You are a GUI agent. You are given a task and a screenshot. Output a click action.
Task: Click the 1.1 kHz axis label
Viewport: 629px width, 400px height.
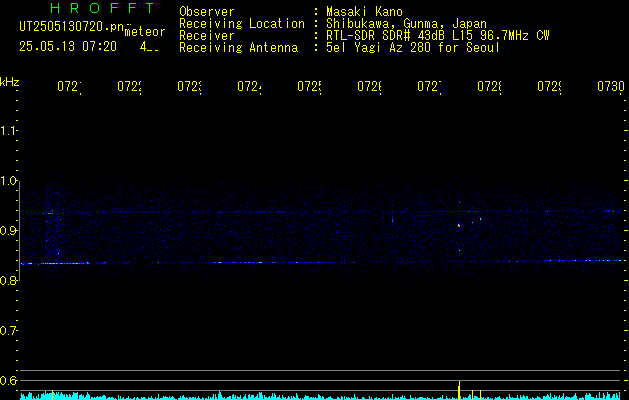(x=8, y=130)
